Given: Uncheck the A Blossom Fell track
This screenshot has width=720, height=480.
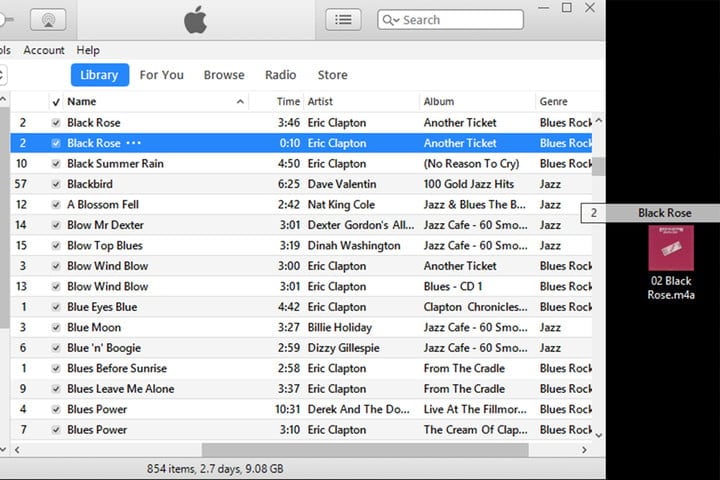Looking at the screenshot, I should [56, 204].
